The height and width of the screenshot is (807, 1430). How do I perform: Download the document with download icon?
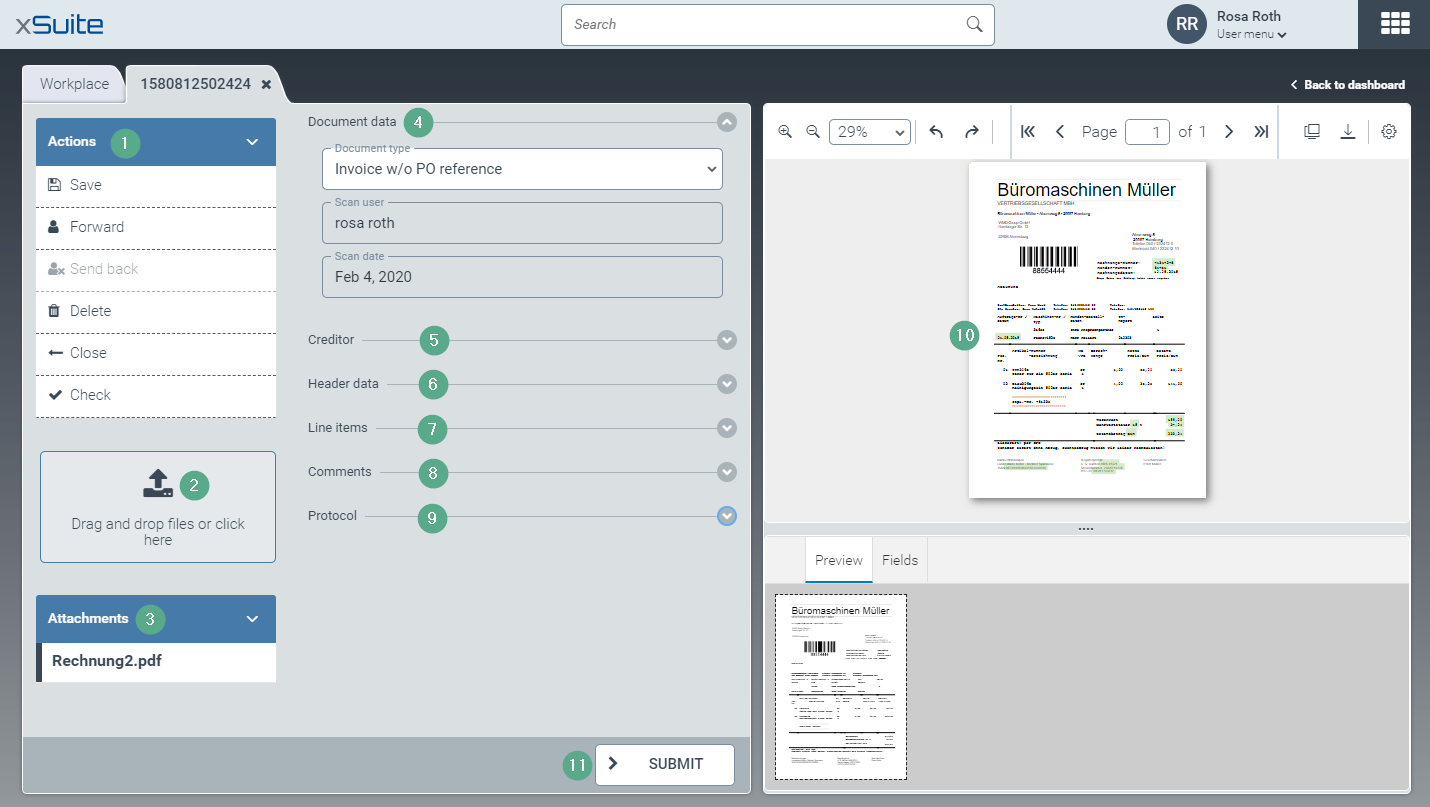pyautogui.click(x=1347, y=131)
